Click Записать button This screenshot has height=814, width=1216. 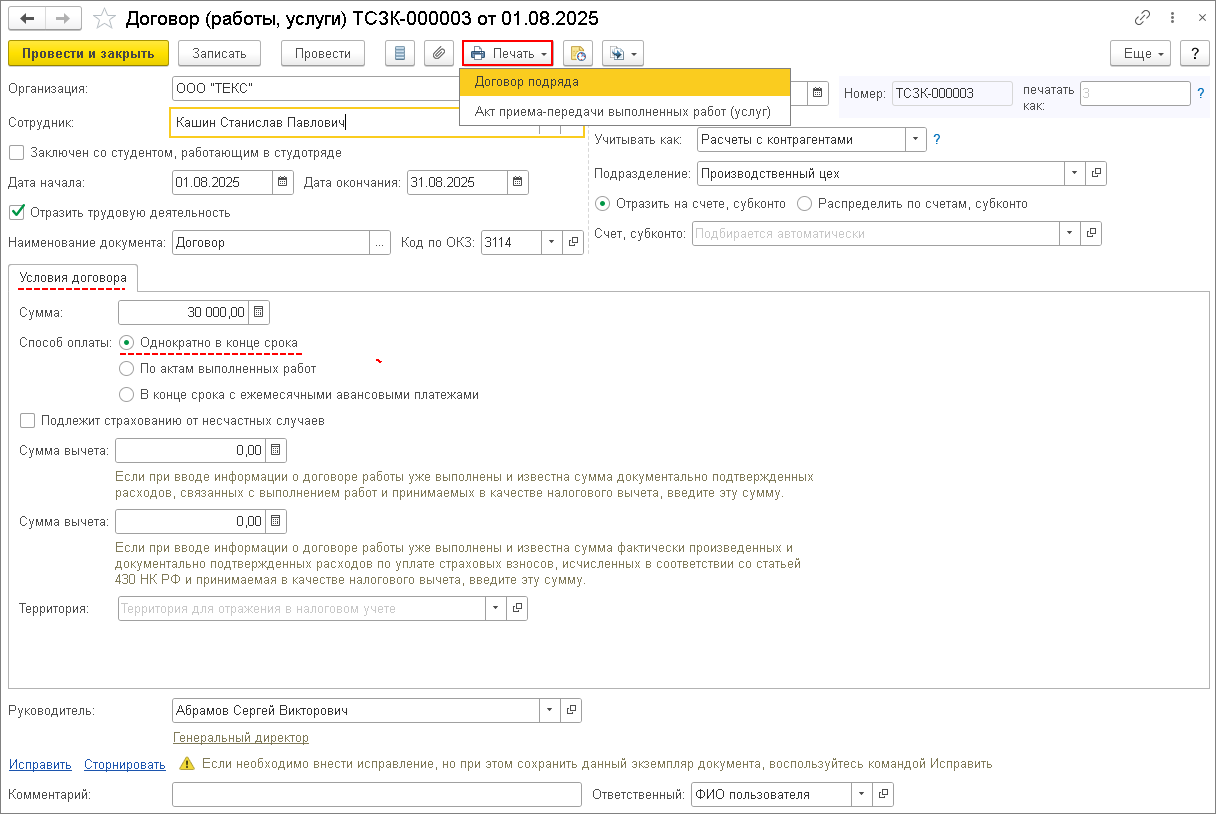click(219, 53)
